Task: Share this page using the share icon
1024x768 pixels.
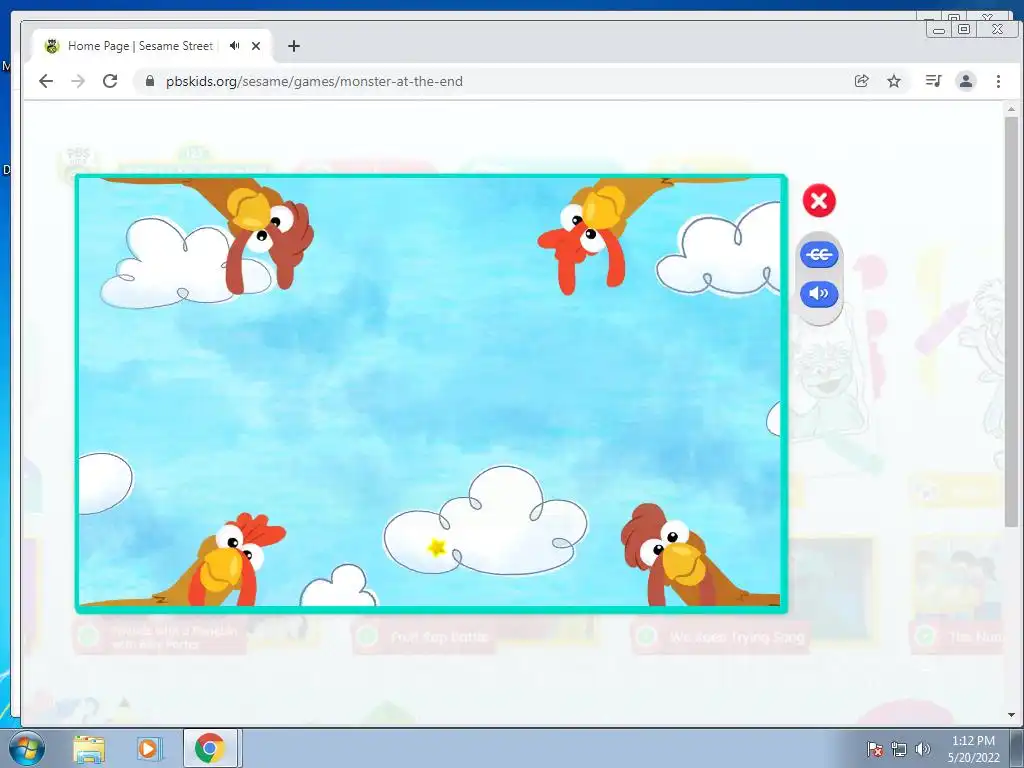Action: tap(861, 81)
